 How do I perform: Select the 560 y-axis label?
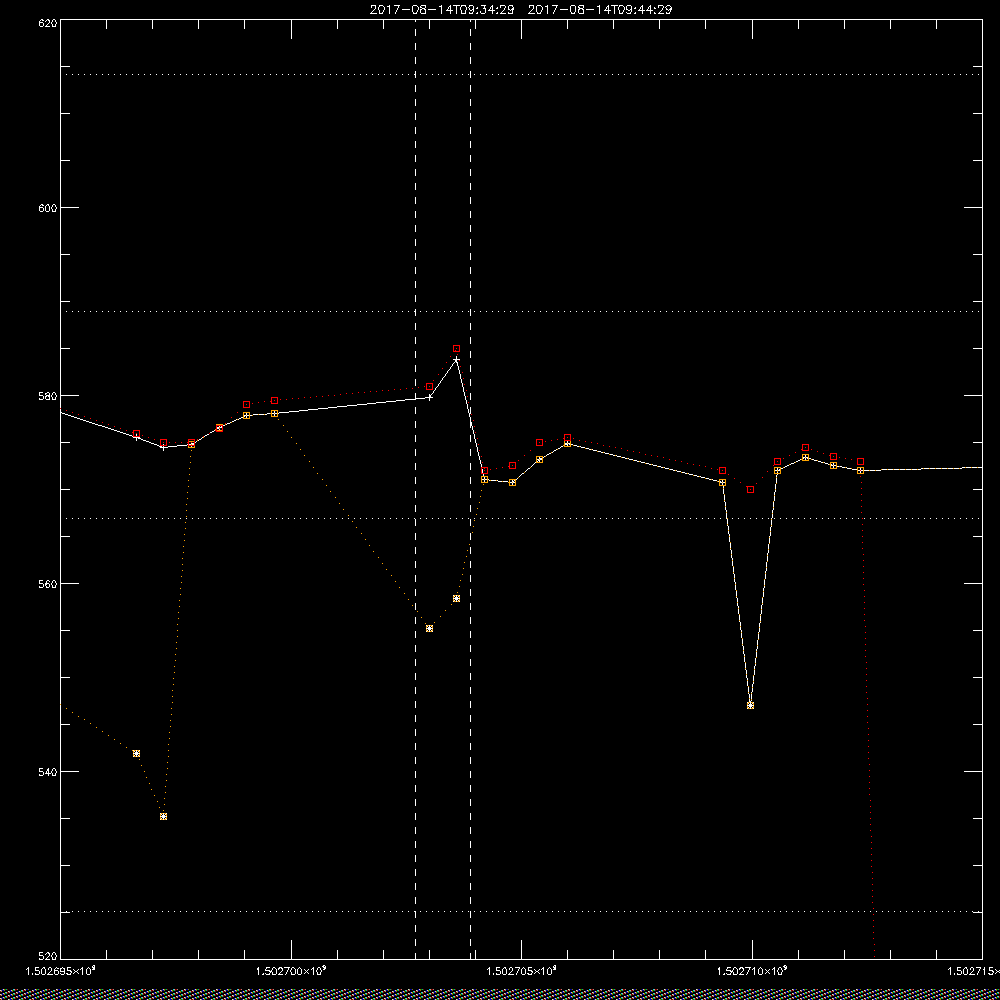(48, 584)
